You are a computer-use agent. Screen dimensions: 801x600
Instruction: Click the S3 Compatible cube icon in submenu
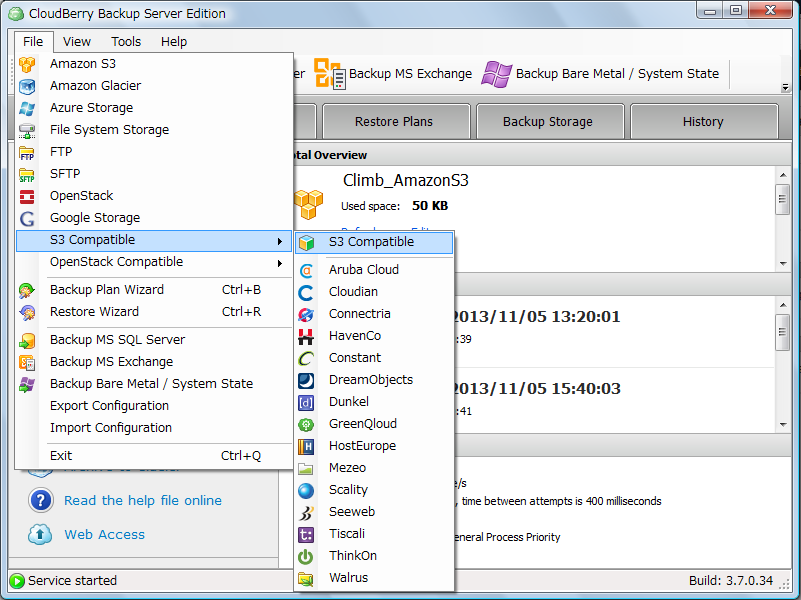[x=306, y=243]
